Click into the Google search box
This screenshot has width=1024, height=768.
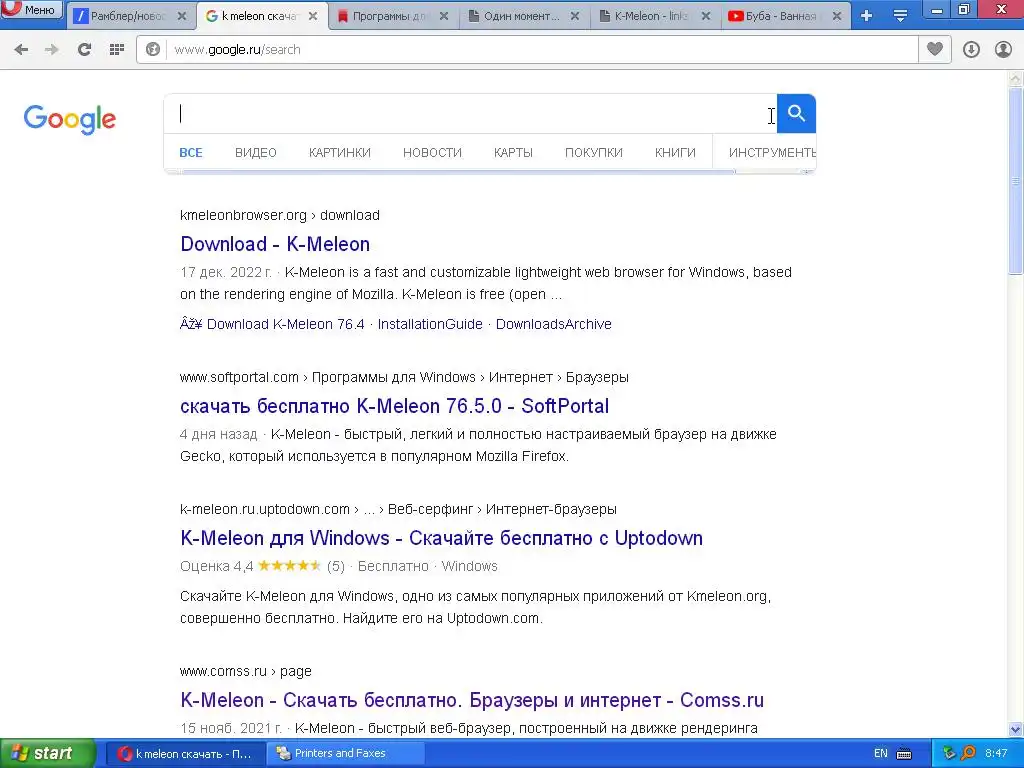coord(470,114)
